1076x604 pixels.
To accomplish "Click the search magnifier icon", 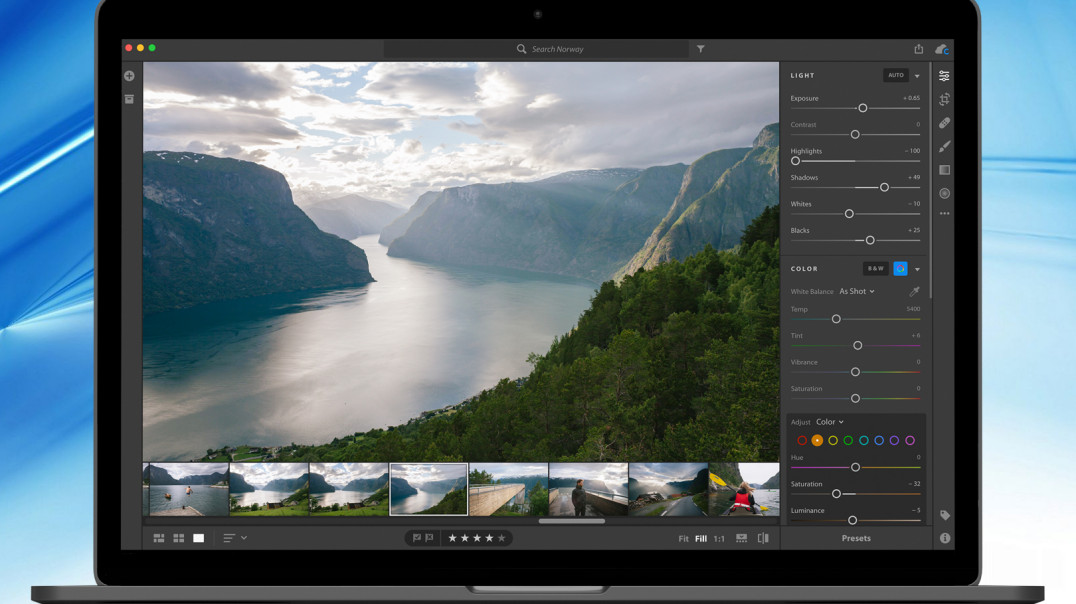I will (x=522, y=49).
